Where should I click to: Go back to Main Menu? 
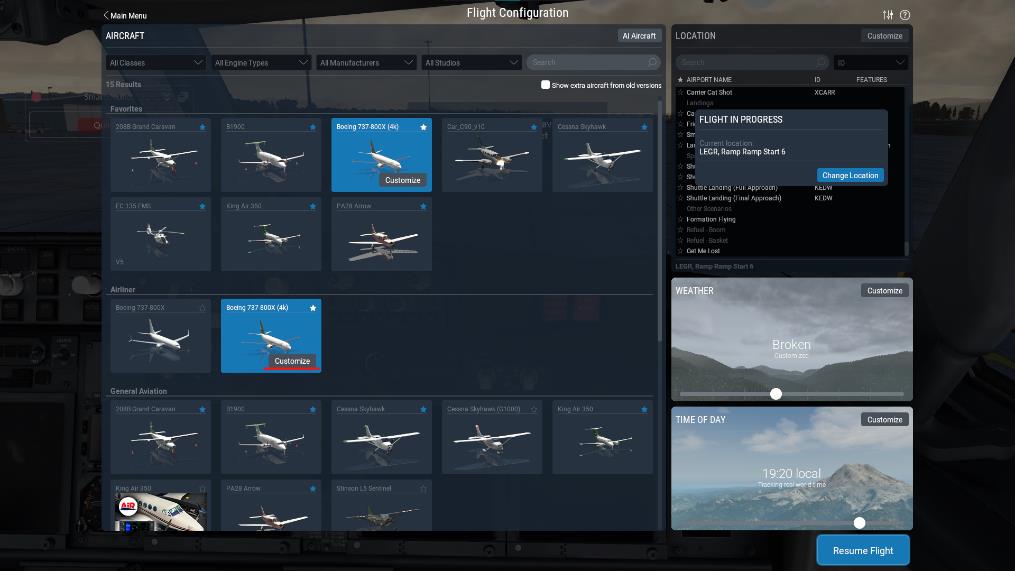click(x=125, y=16)
